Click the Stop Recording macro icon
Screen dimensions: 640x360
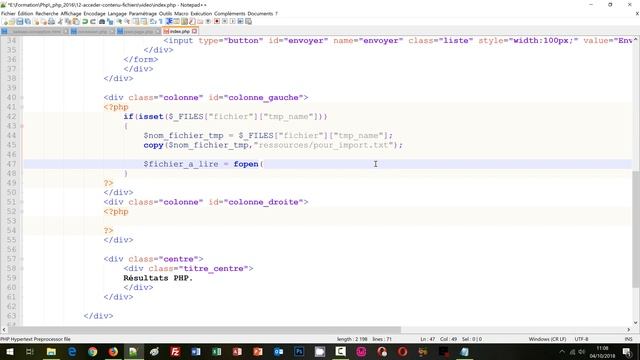click(225, 21)
